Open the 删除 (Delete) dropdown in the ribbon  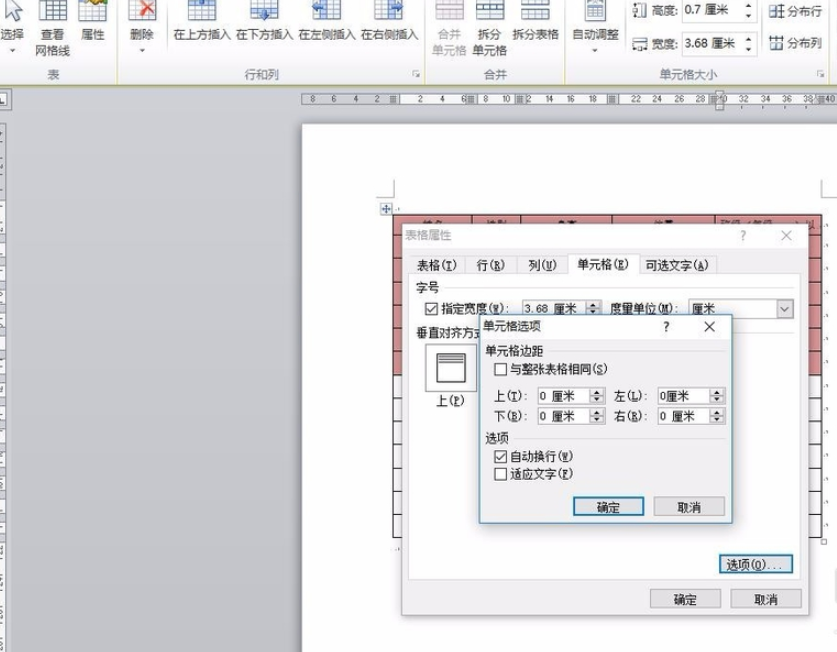(x=142, y=27)
